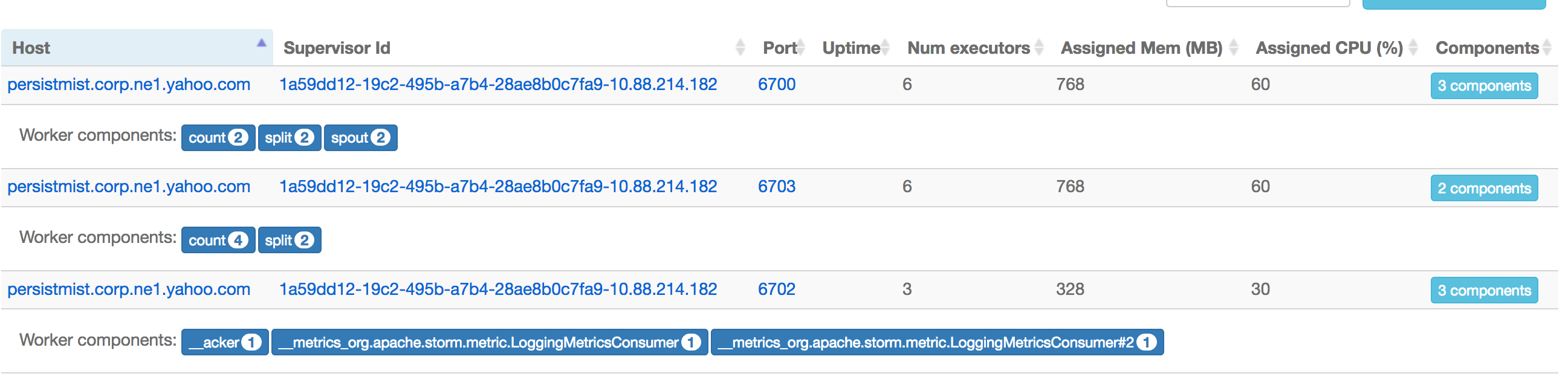This screenshot has height=388, width=1568.
Task: Open supervisor id link in port 6702 row
Action: pos(498,289)
